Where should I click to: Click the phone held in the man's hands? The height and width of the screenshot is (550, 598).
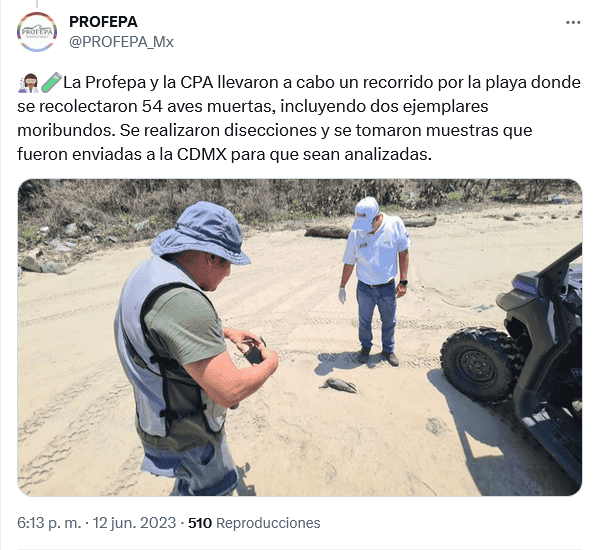click(254, 354)
